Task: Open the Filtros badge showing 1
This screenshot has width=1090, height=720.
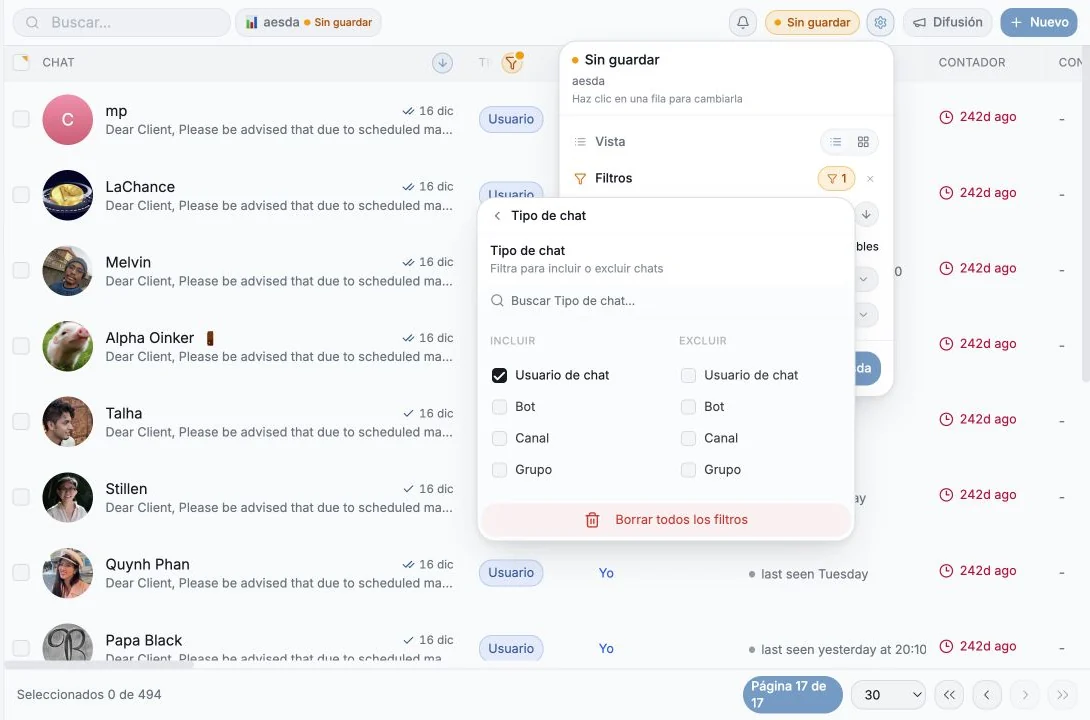Action: (x=836, y=179)
